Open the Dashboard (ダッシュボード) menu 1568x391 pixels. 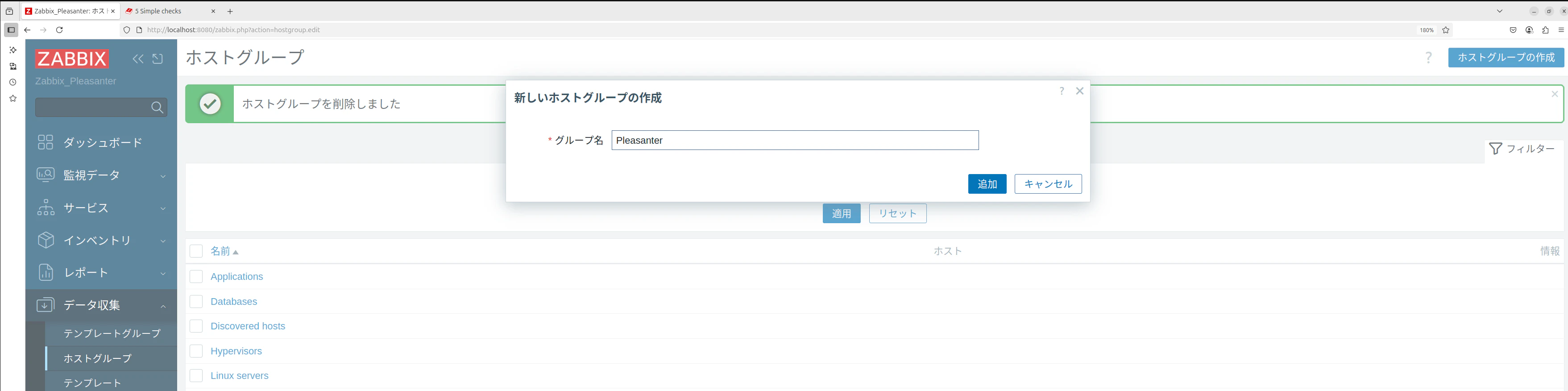coord(102,142)
